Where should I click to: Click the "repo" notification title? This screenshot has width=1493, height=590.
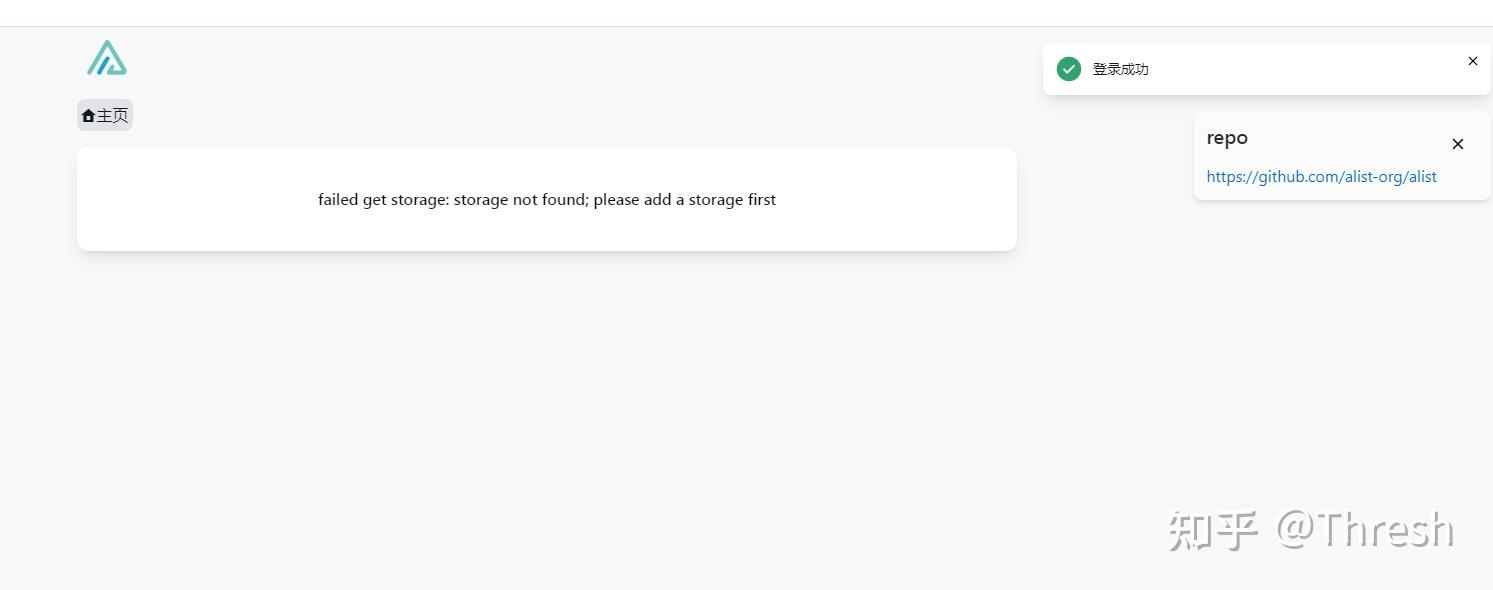(x=1227, y=138)
